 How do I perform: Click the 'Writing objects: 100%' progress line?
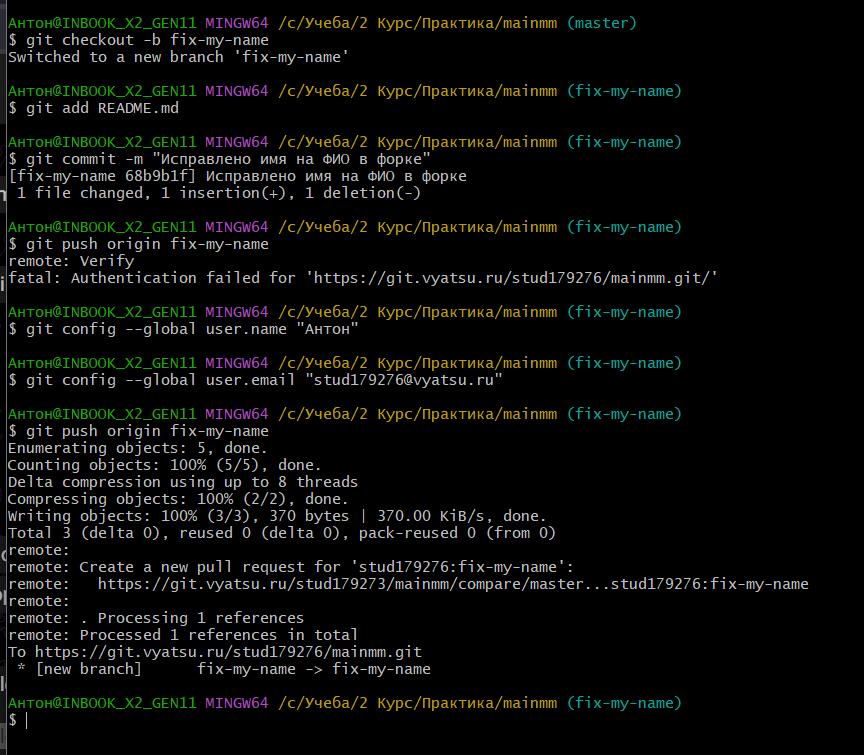point(277,516)
